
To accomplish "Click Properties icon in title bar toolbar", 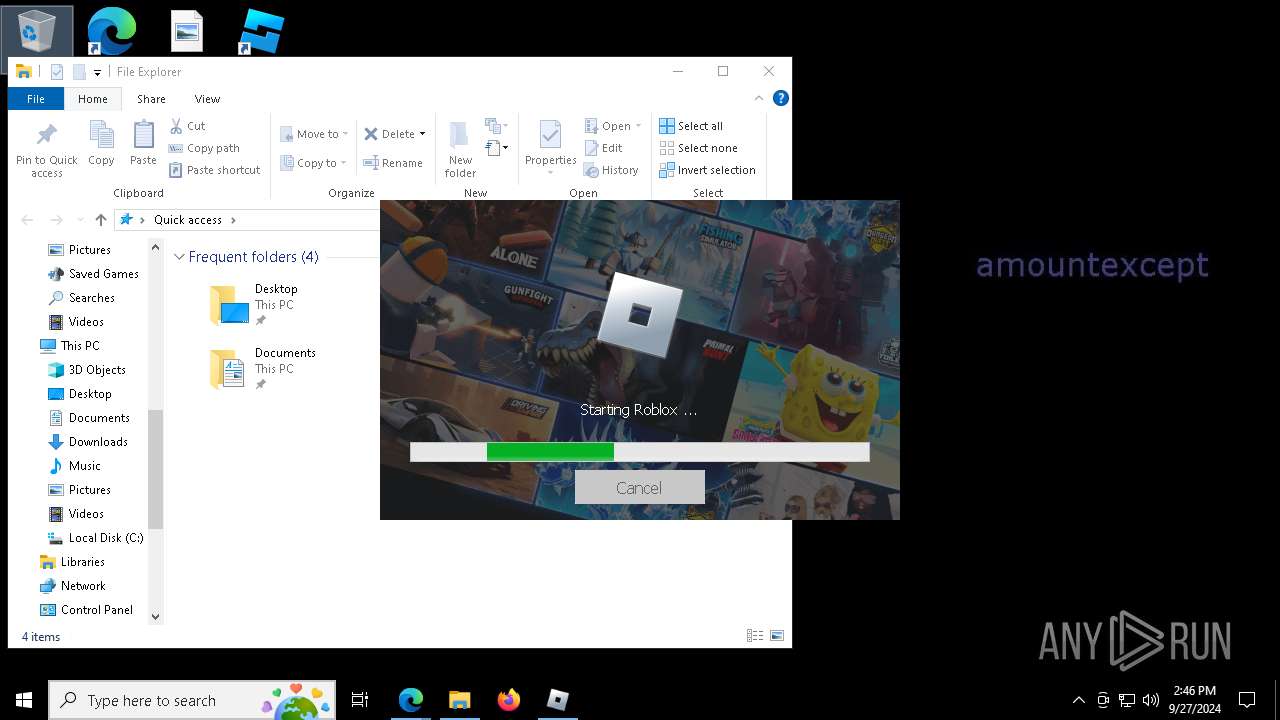I will point(57,72).
